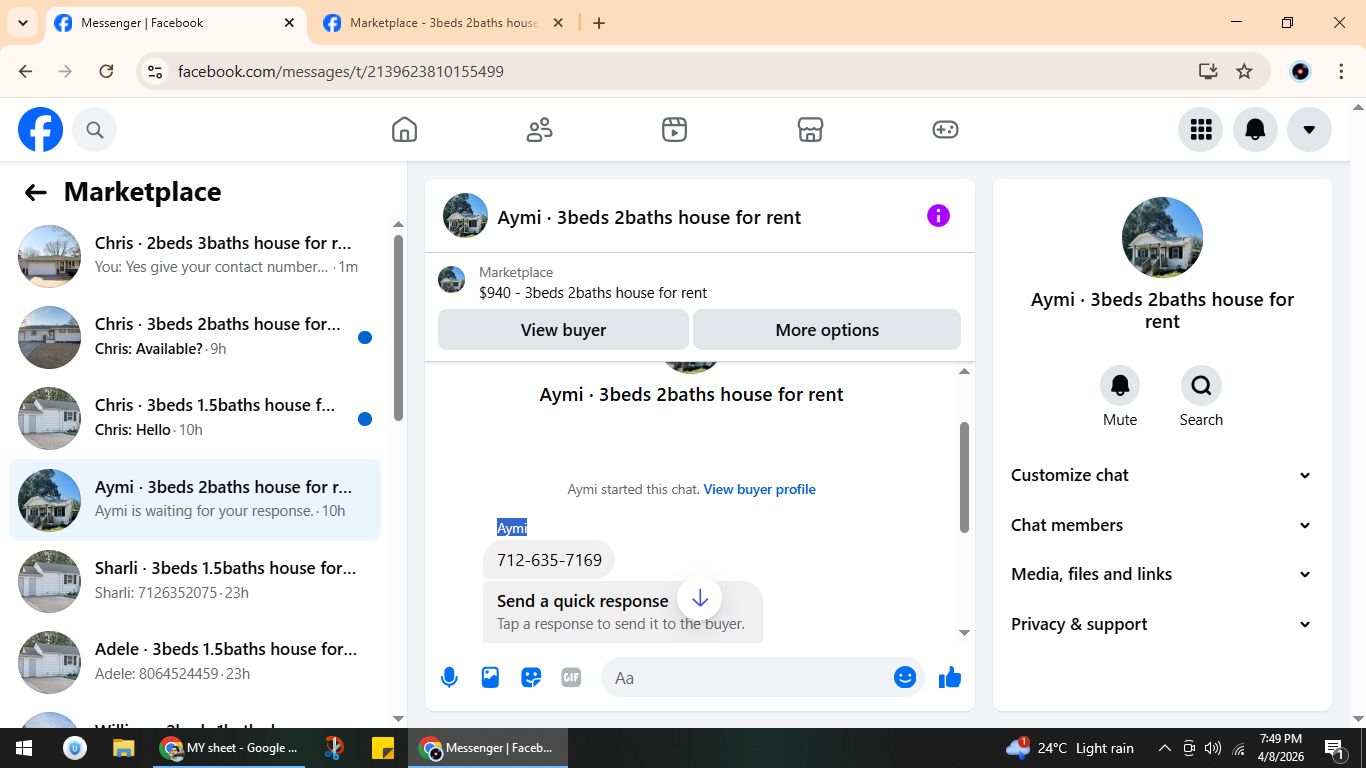Image resolution: width=1366 pixels, height=768 pixels.
Task: Click the conversation list scrollbar
Action: coord(398,328)
